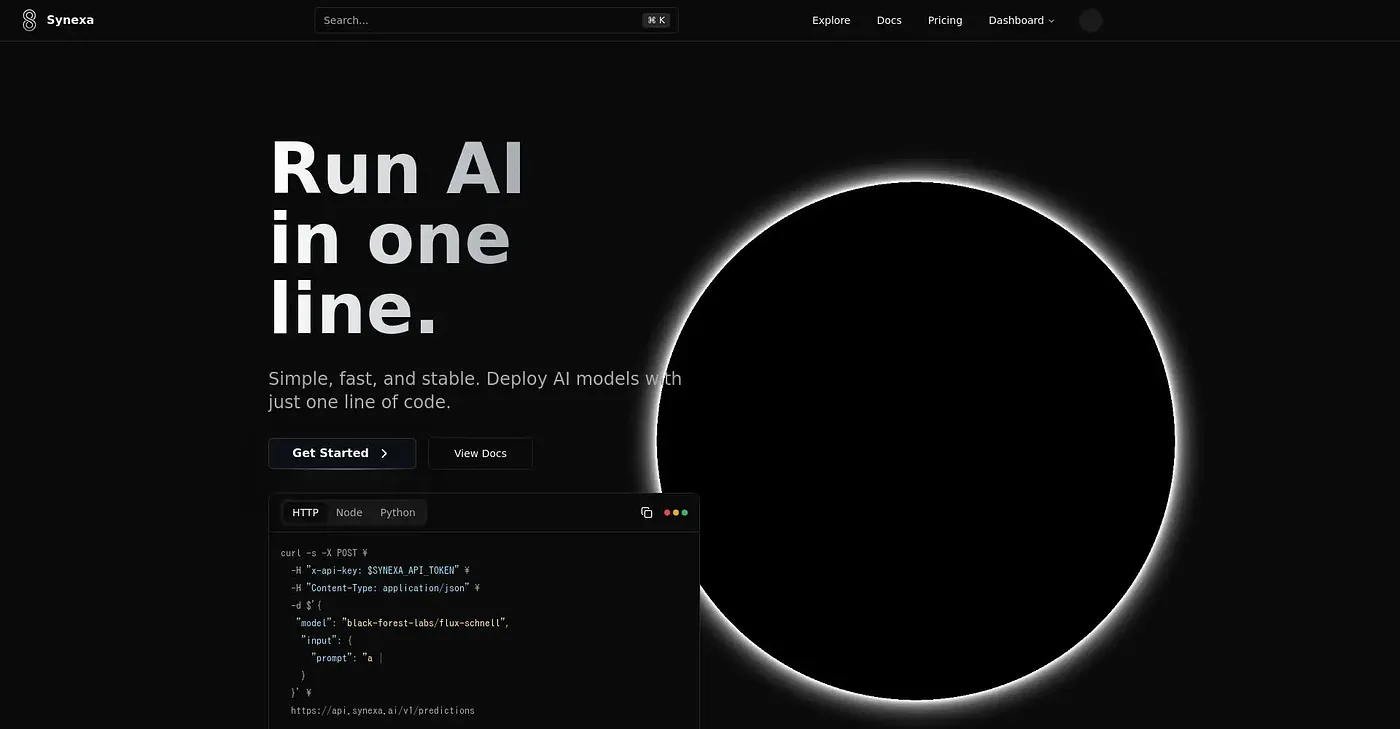Open the Pricing page
1400x729 pixels.
point(945,20)
